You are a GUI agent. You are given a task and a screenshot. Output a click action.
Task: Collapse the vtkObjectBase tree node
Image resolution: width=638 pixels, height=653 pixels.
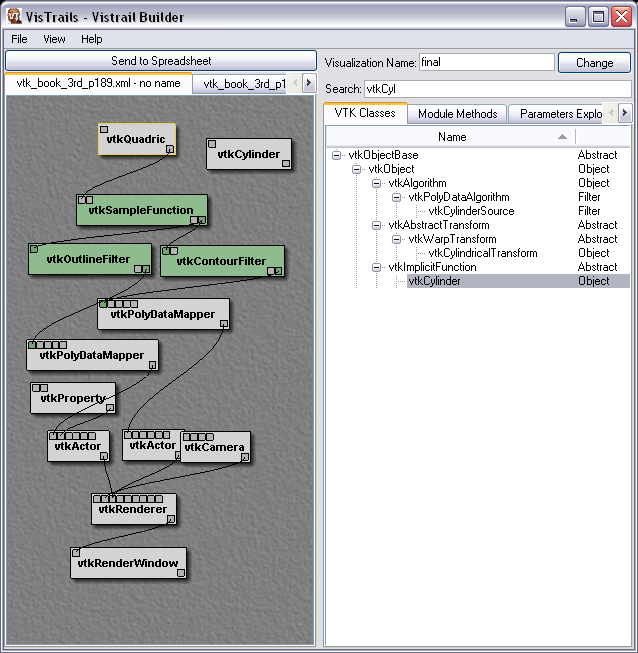click(336, 155)
